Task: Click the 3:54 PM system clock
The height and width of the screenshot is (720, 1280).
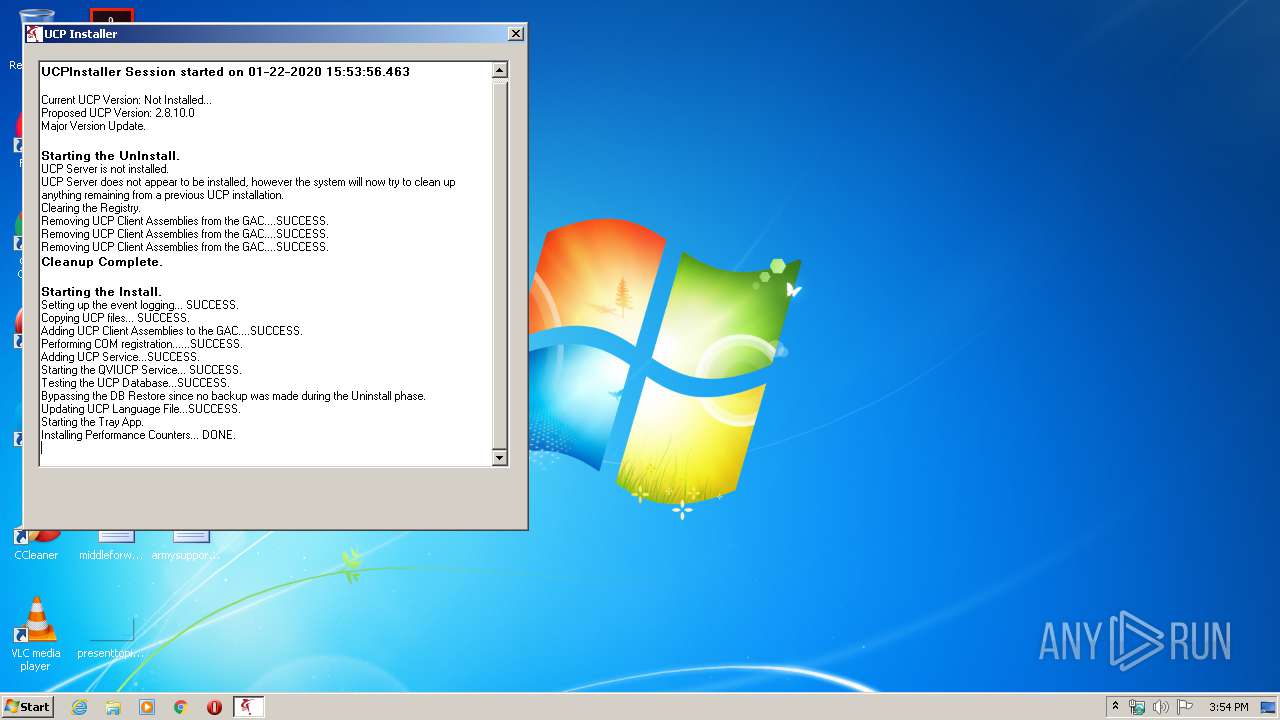Action: point(1228,707)
